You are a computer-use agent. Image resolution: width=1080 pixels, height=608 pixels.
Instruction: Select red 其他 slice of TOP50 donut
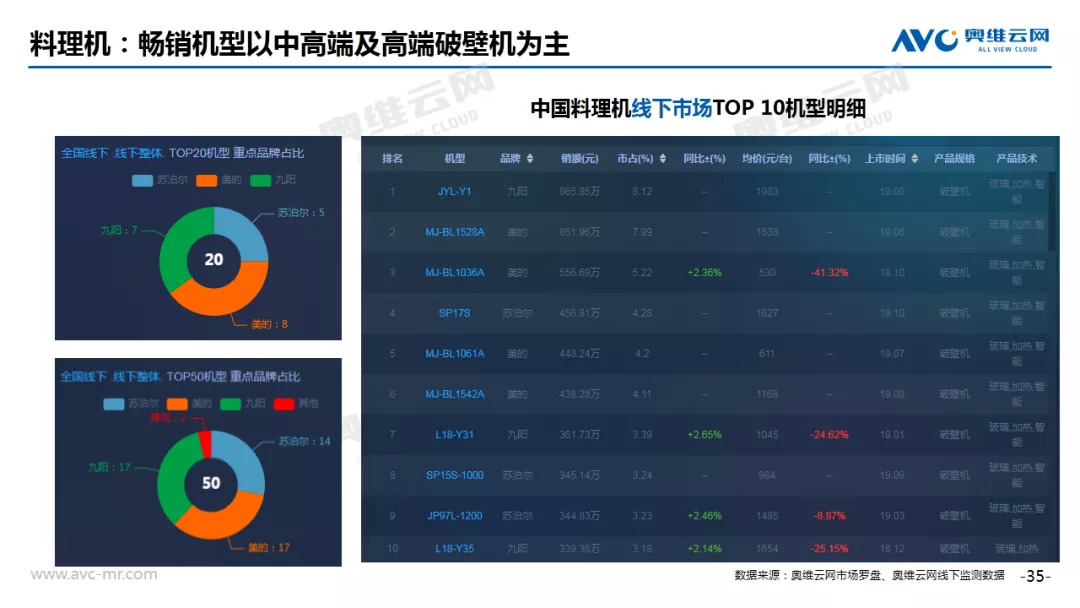click(205, 444)
